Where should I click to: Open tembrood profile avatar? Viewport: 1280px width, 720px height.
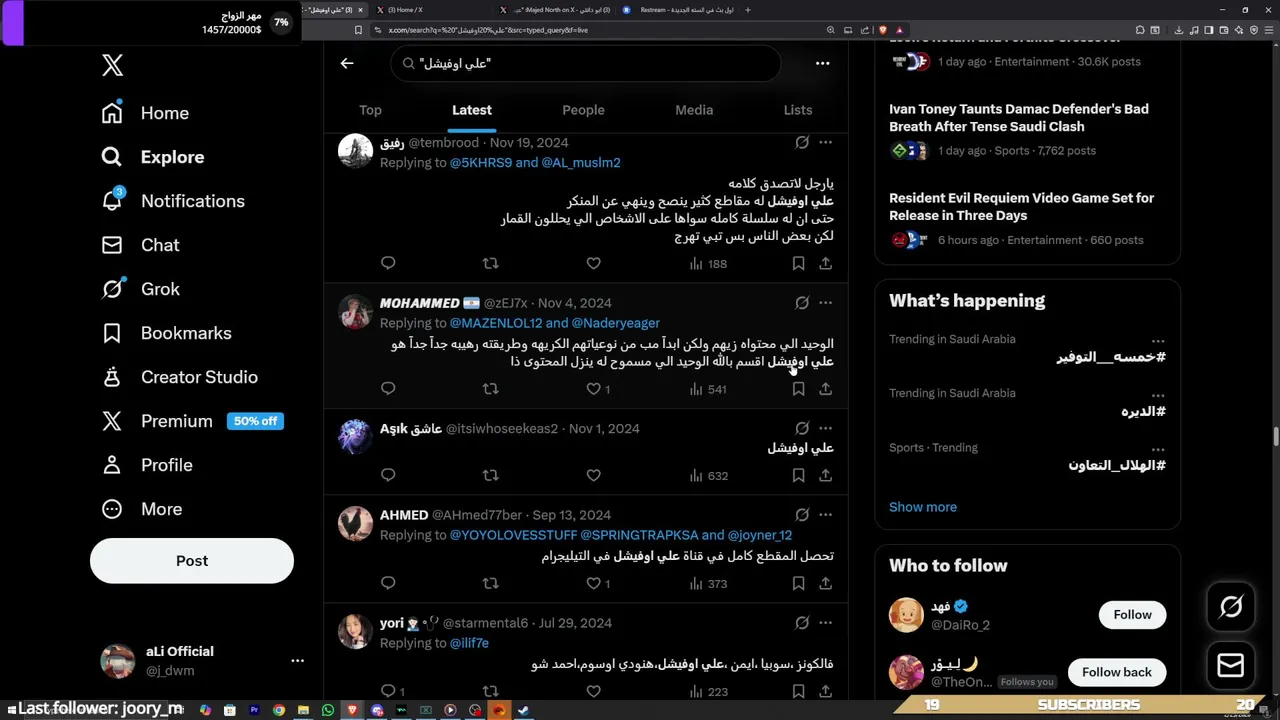point(355,151)
